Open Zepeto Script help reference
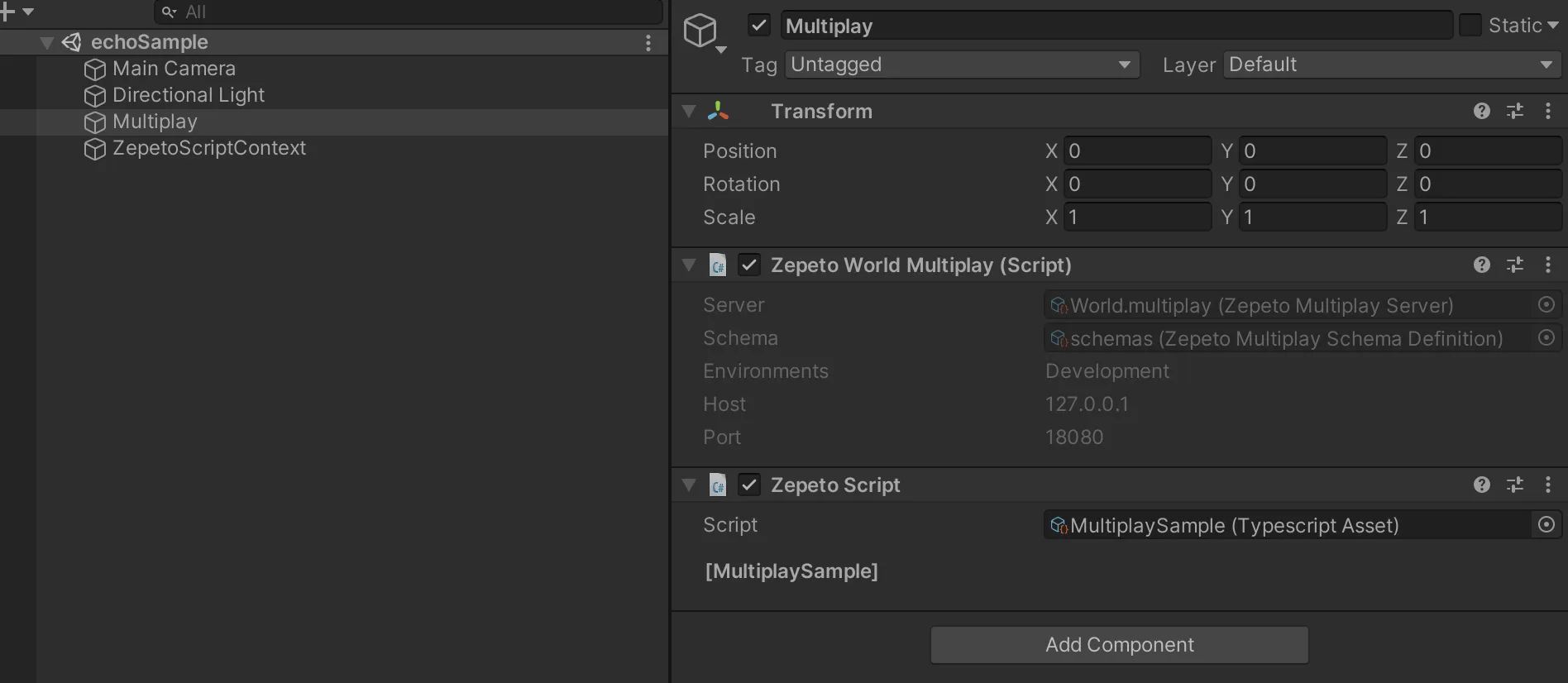 (1482, 485)
